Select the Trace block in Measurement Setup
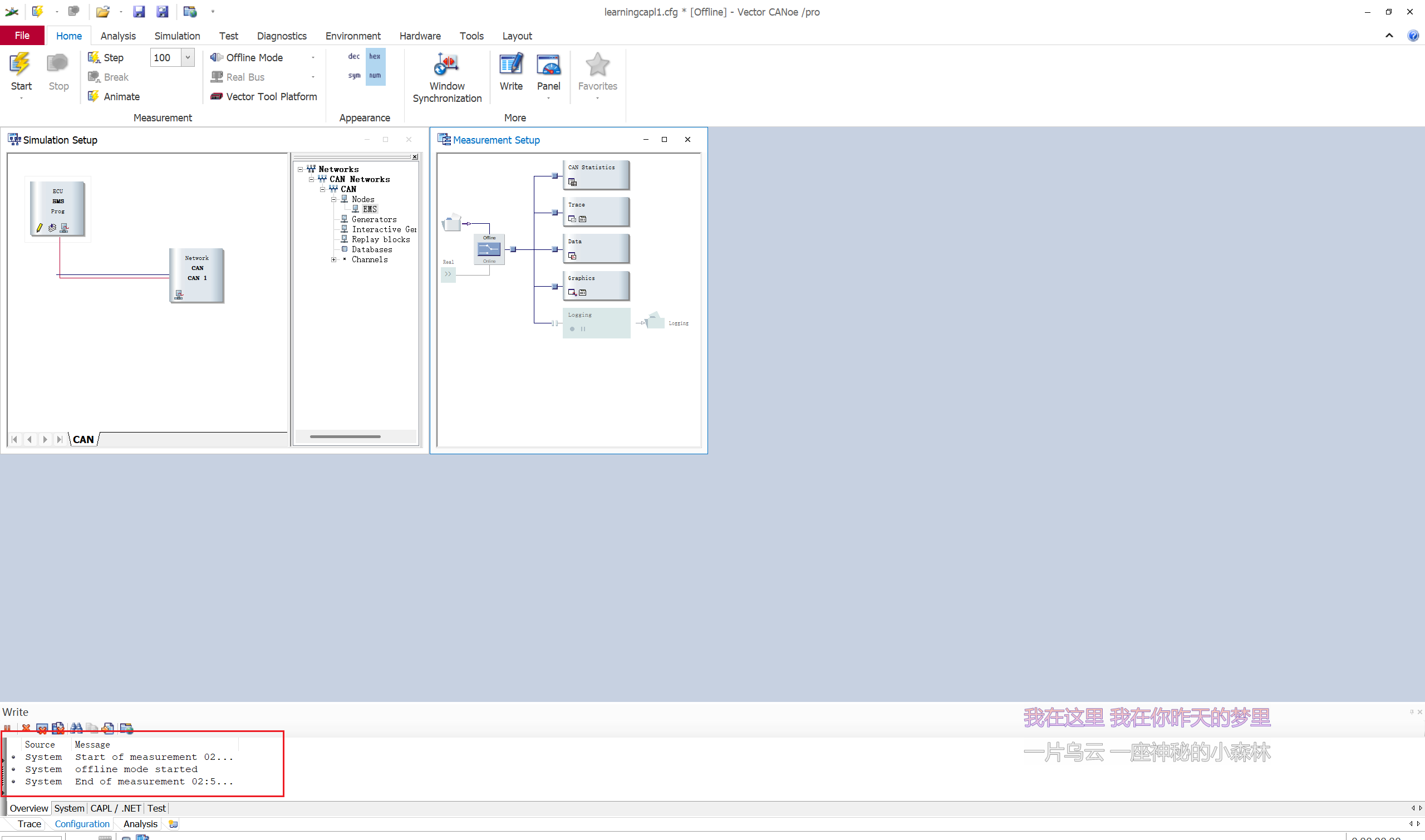Viewport: 1425px width, 840px height. click(x=596, y=212)
